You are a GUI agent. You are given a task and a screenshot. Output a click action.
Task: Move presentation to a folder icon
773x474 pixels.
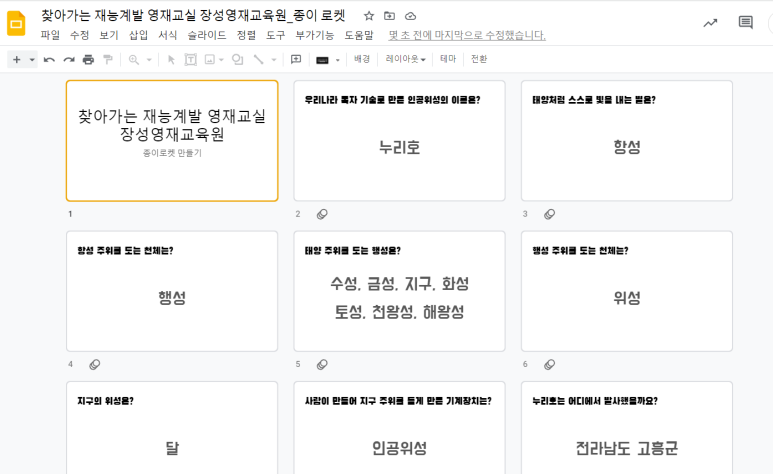point(389,16)
